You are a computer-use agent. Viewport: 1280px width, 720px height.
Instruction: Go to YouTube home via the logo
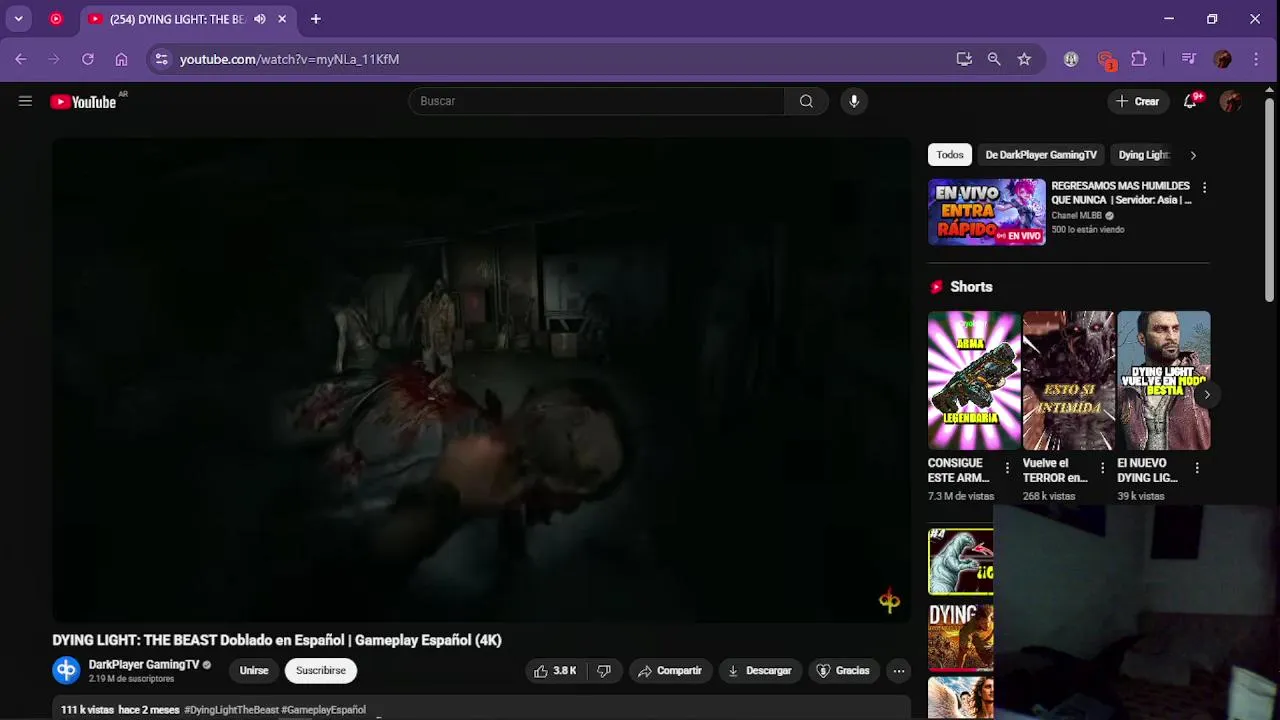[83, 101]
